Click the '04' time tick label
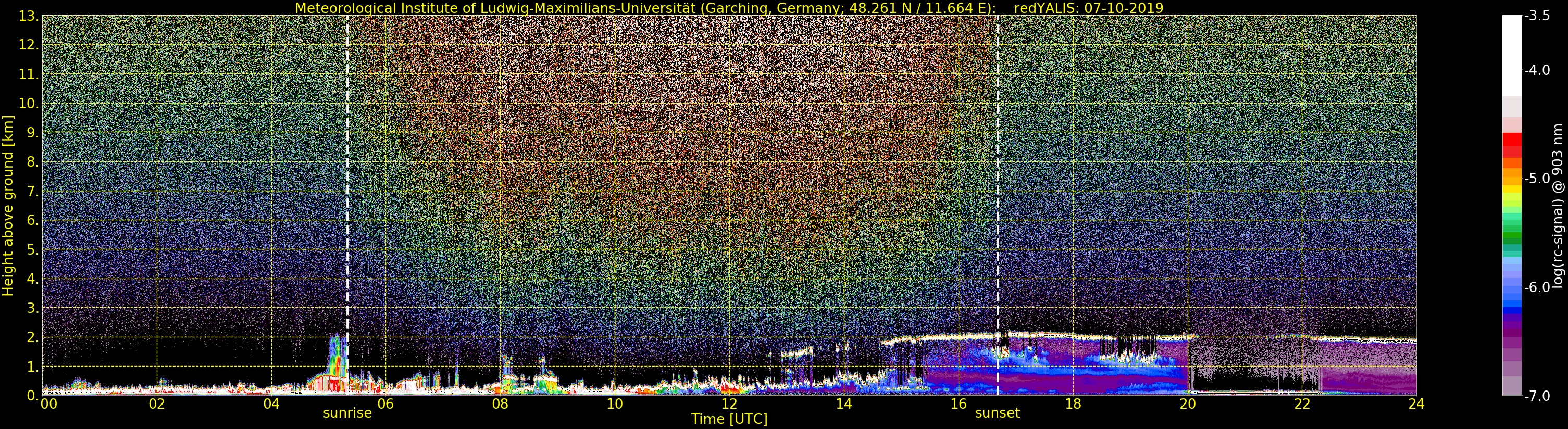The image size is (1568, 429). pyautogui.click(x=271, y=403)
